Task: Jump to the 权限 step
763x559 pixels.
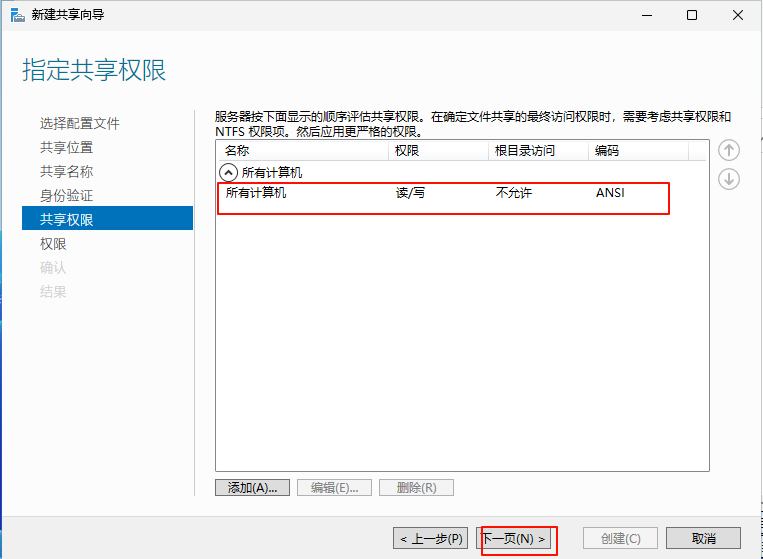Action: click(54, 243)
